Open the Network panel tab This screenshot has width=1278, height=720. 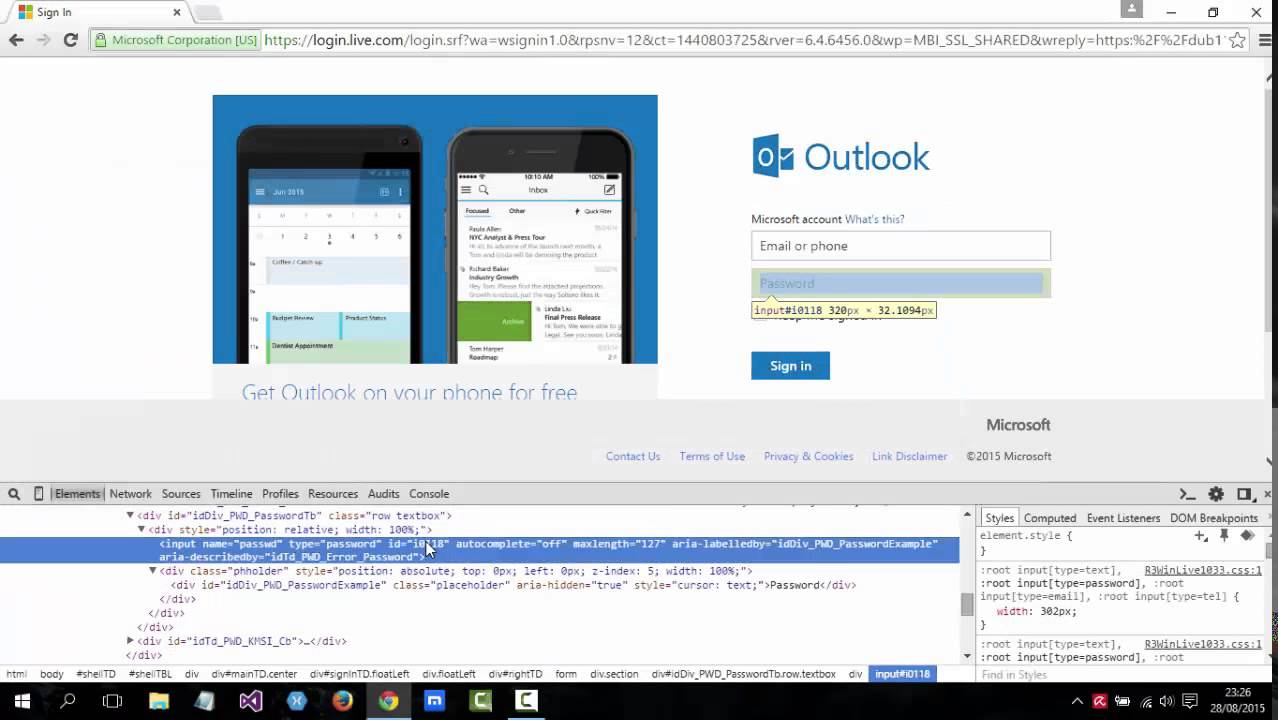(x=130, y=494)
